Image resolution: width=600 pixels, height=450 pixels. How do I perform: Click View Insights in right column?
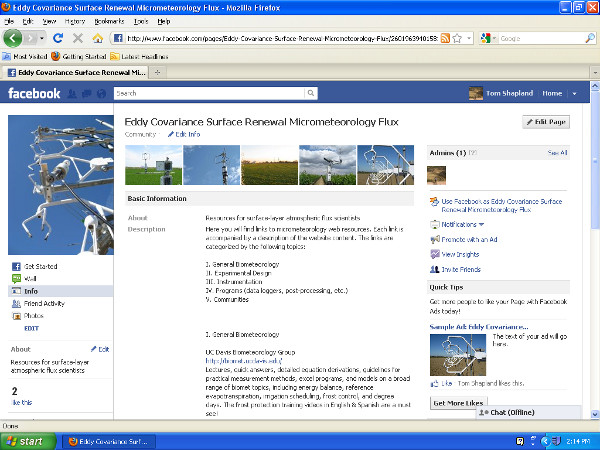[461, 254]
